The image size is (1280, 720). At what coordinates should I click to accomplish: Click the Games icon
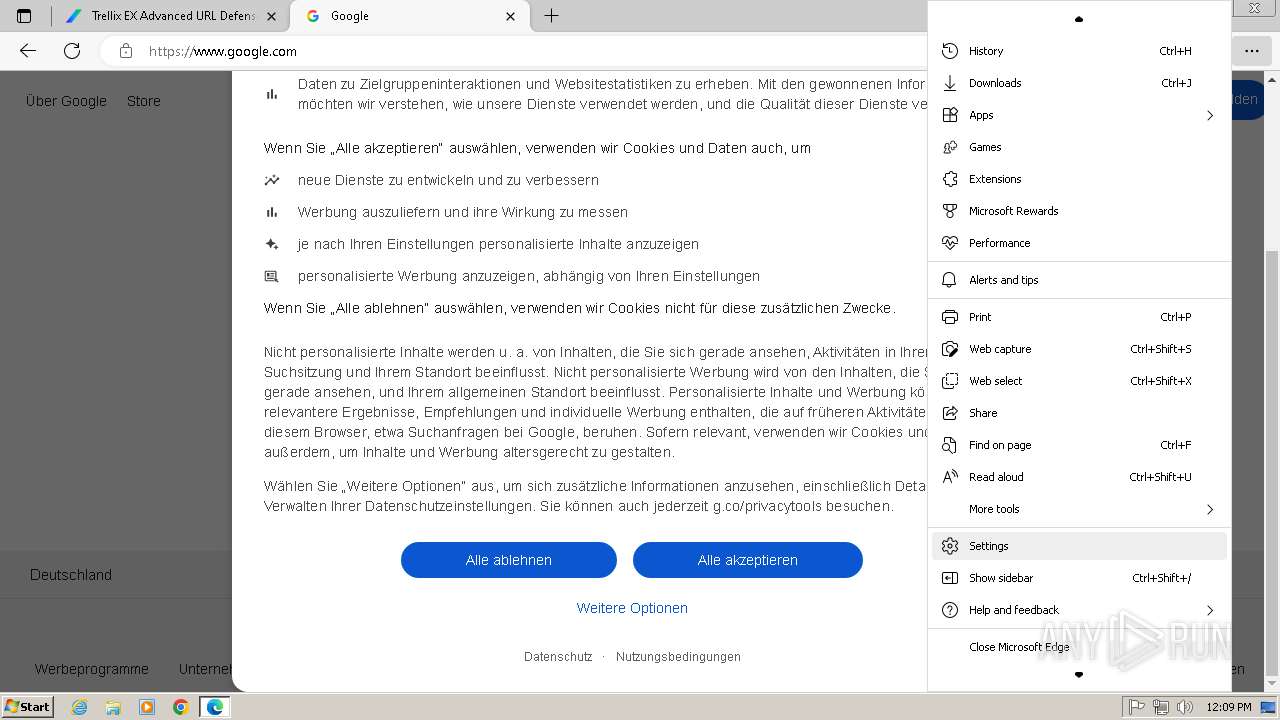pyautogui.click(x=950, y=147)
